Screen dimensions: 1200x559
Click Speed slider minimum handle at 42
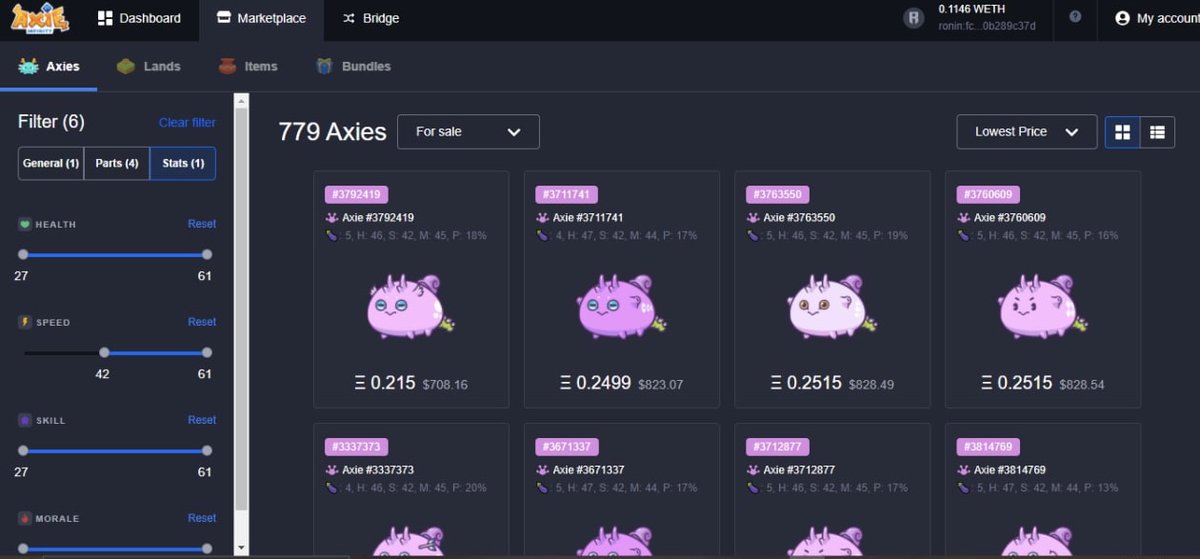[x=104, y=352]
